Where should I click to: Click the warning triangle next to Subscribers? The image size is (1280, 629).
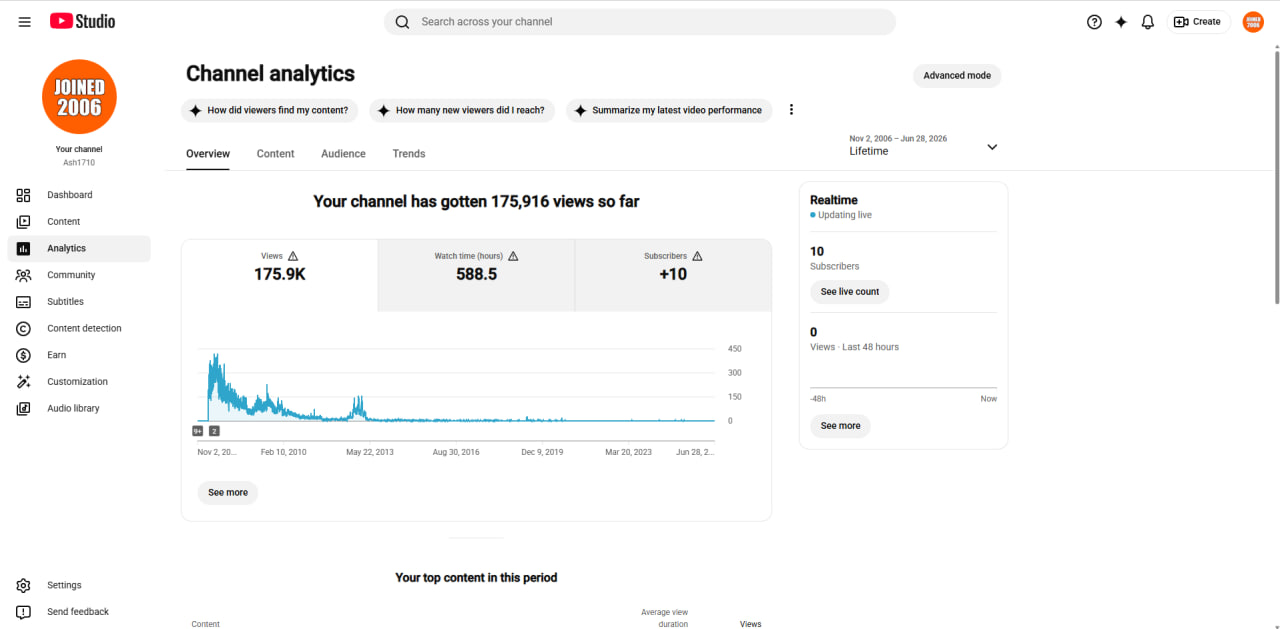point(697,256)
